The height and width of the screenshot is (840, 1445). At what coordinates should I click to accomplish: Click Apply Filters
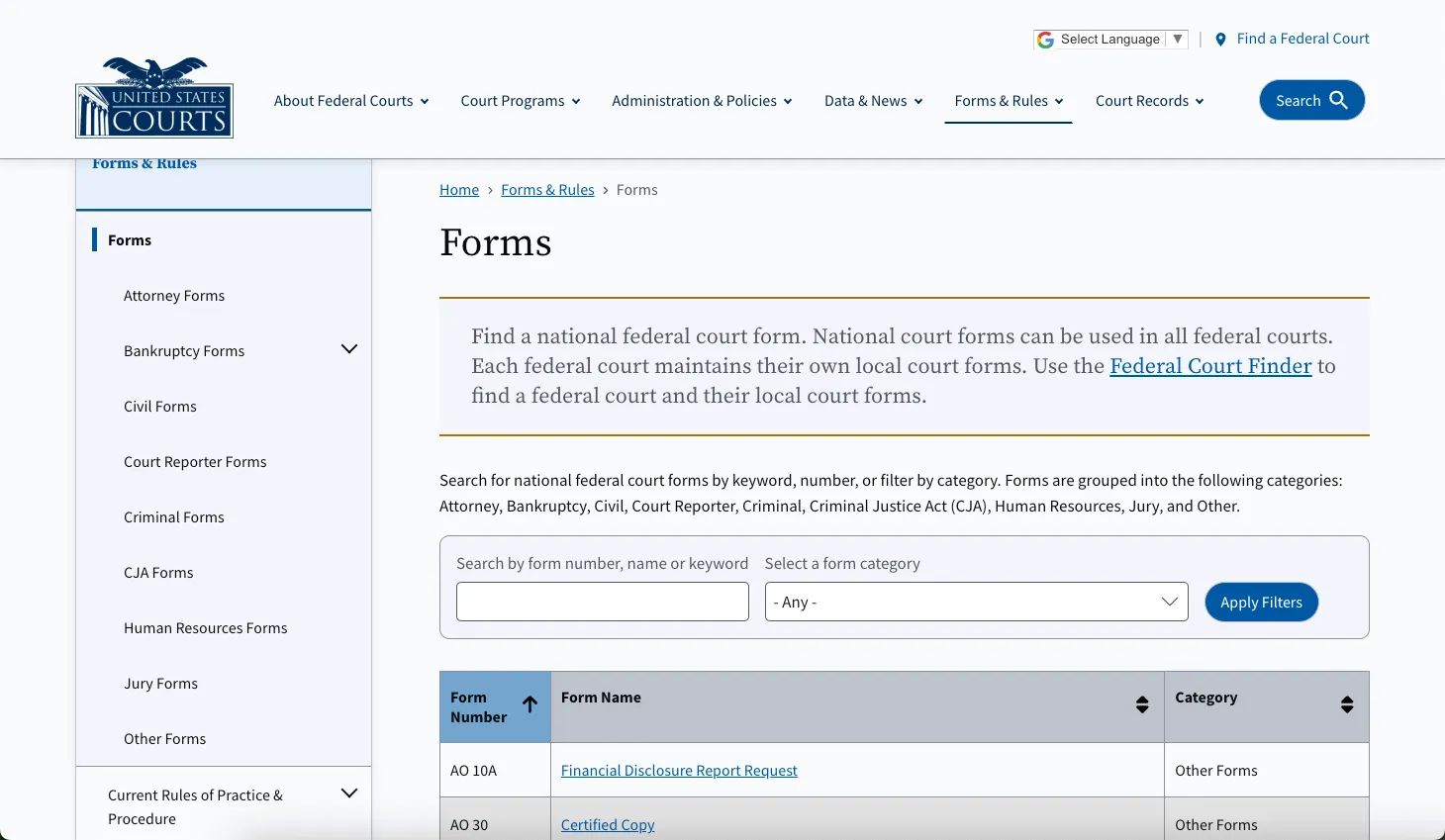1261,602
